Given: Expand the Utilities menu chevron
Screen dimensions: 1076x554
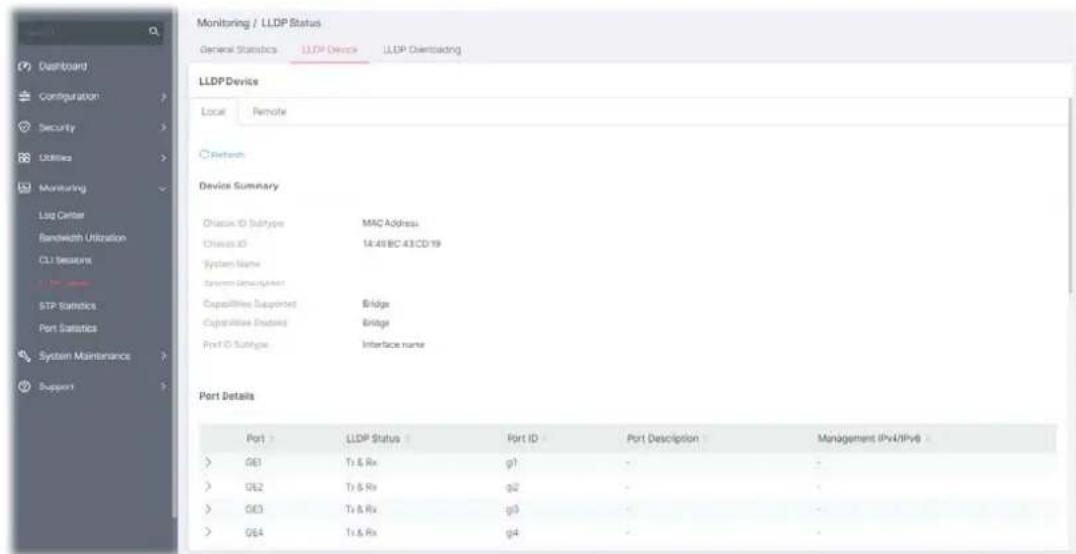Looking at the screenshot, I should (x=163, y=158).
